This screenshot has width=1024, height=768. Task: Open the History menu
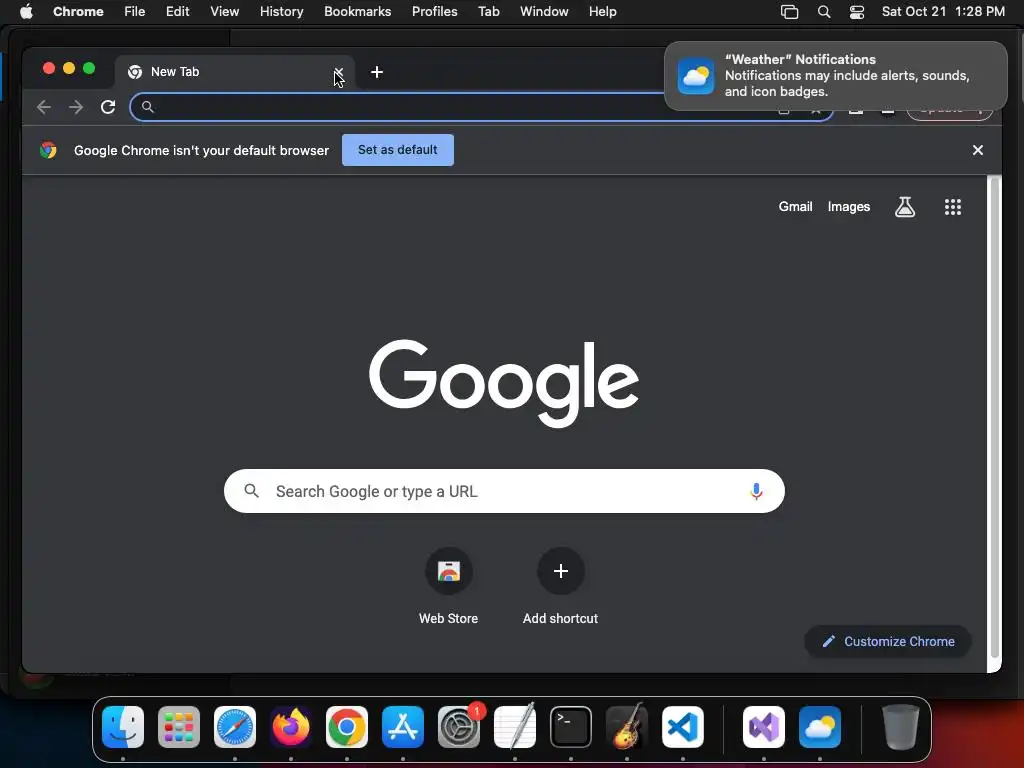coord(281,12)
